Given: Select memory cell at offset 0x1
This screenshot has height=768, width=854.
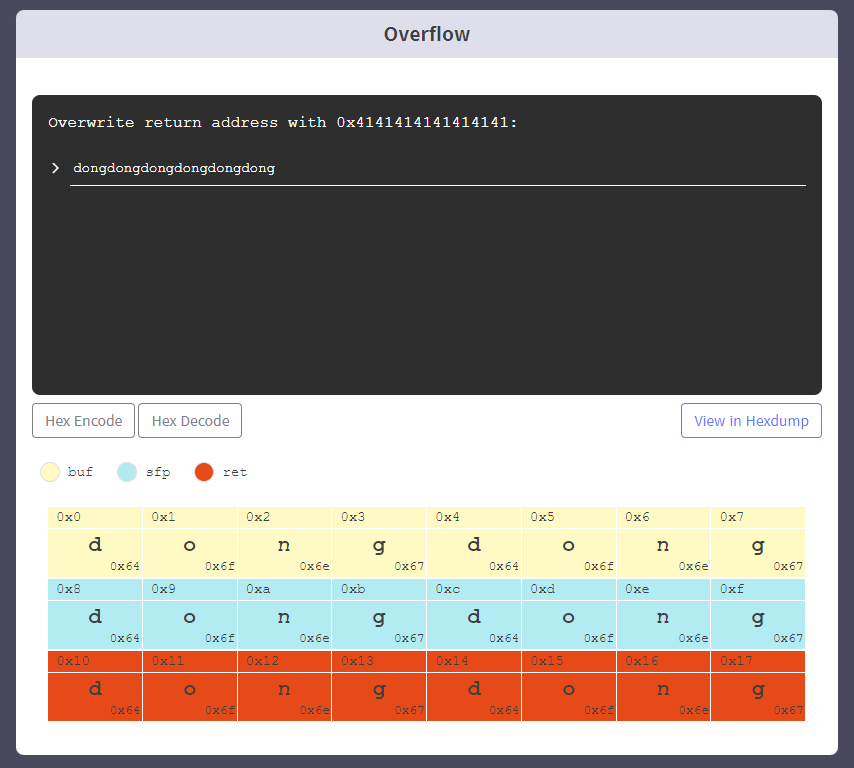Looking at the screenshot, I should tap(190, 542).
